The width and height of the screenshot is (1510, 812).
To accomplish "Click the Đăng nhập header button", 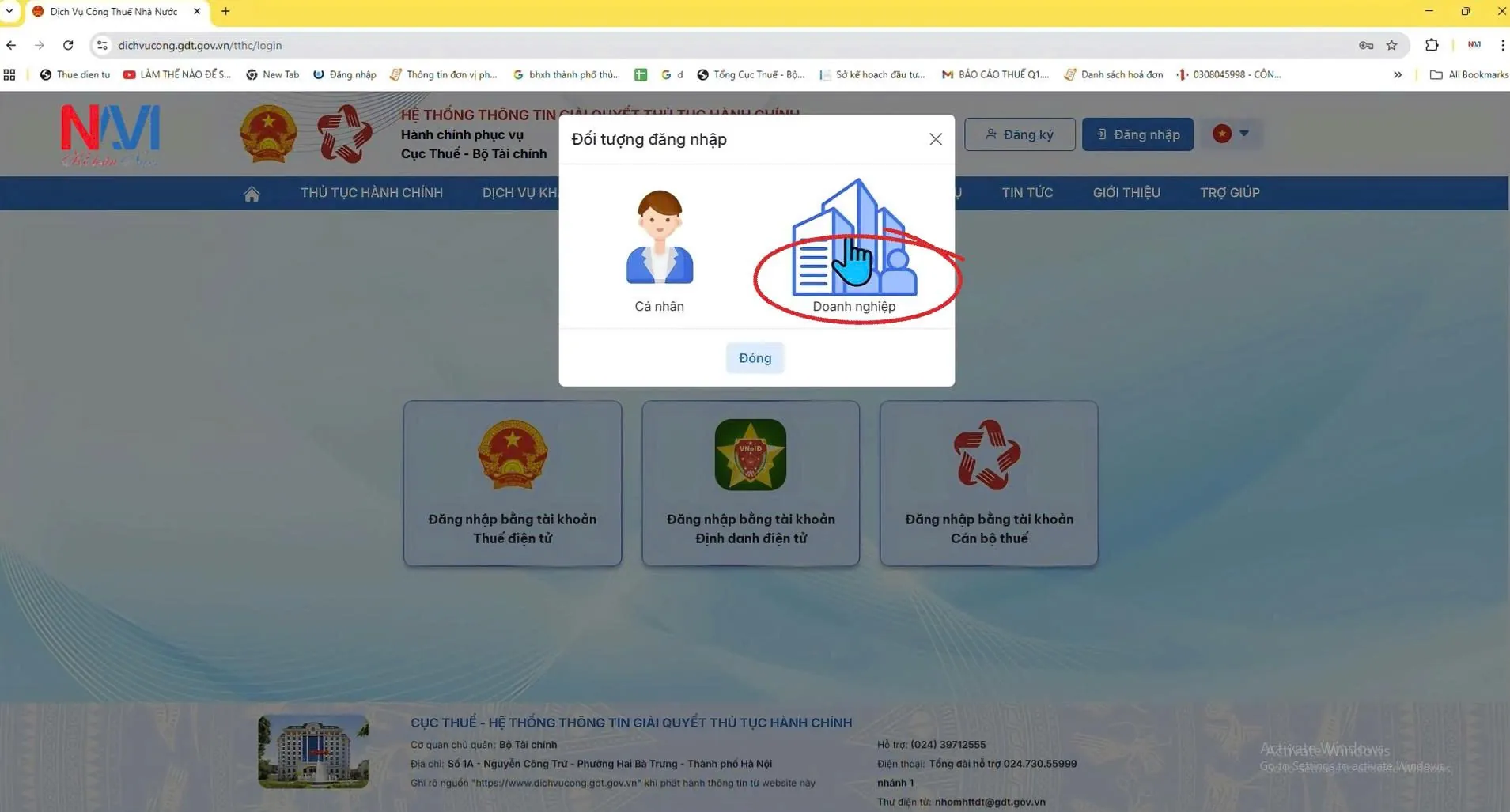I will click(x=1137, y=134).
